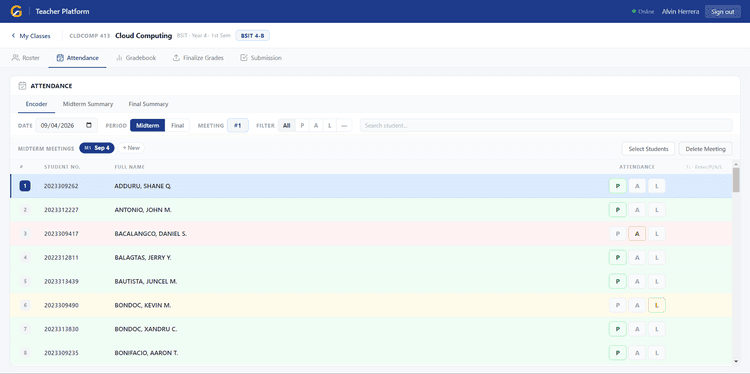Mark BONDOC, XANDRU C. as Present
Viewport: 750px width, 374px height.
(618, 329)
